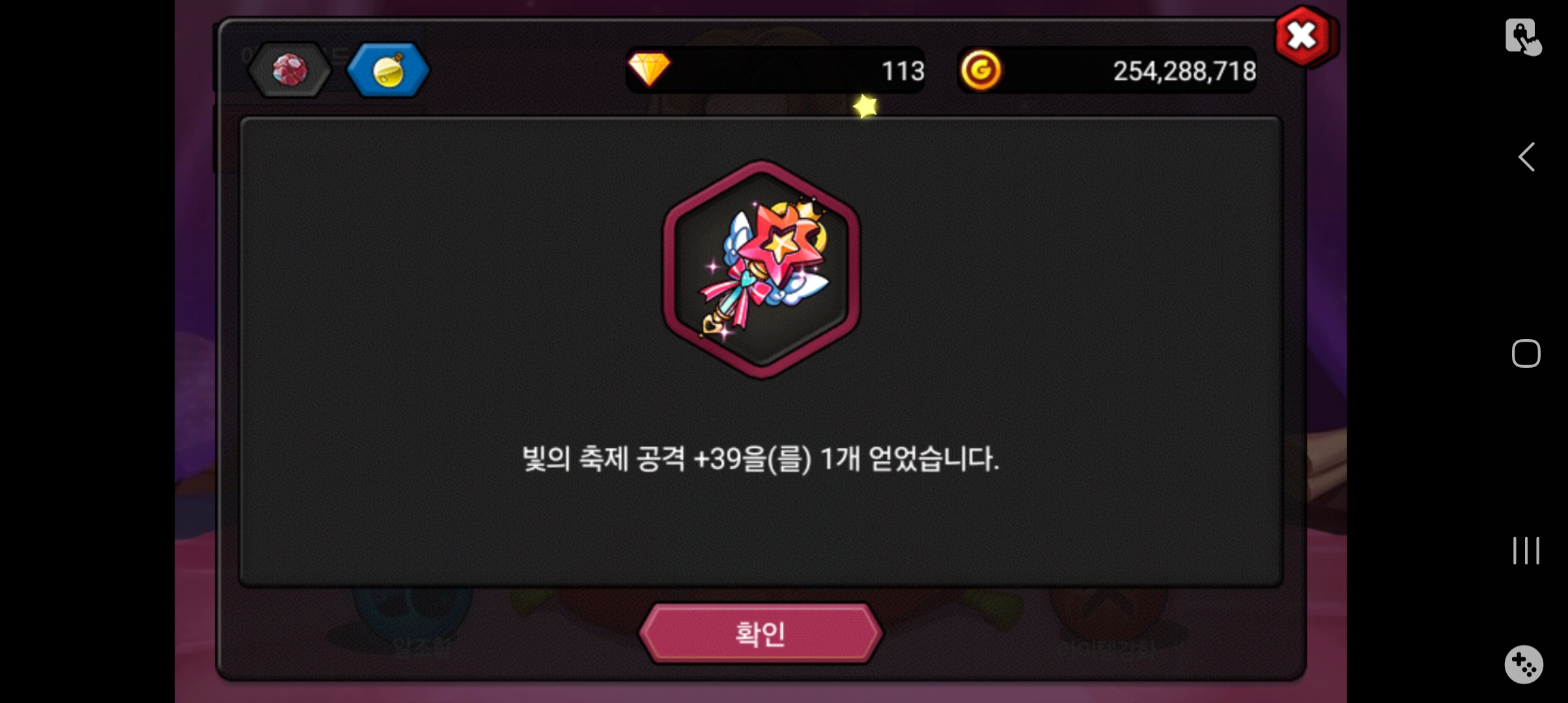Close the reward popup with red X

pyautogui.click(x=1302, y=36)
